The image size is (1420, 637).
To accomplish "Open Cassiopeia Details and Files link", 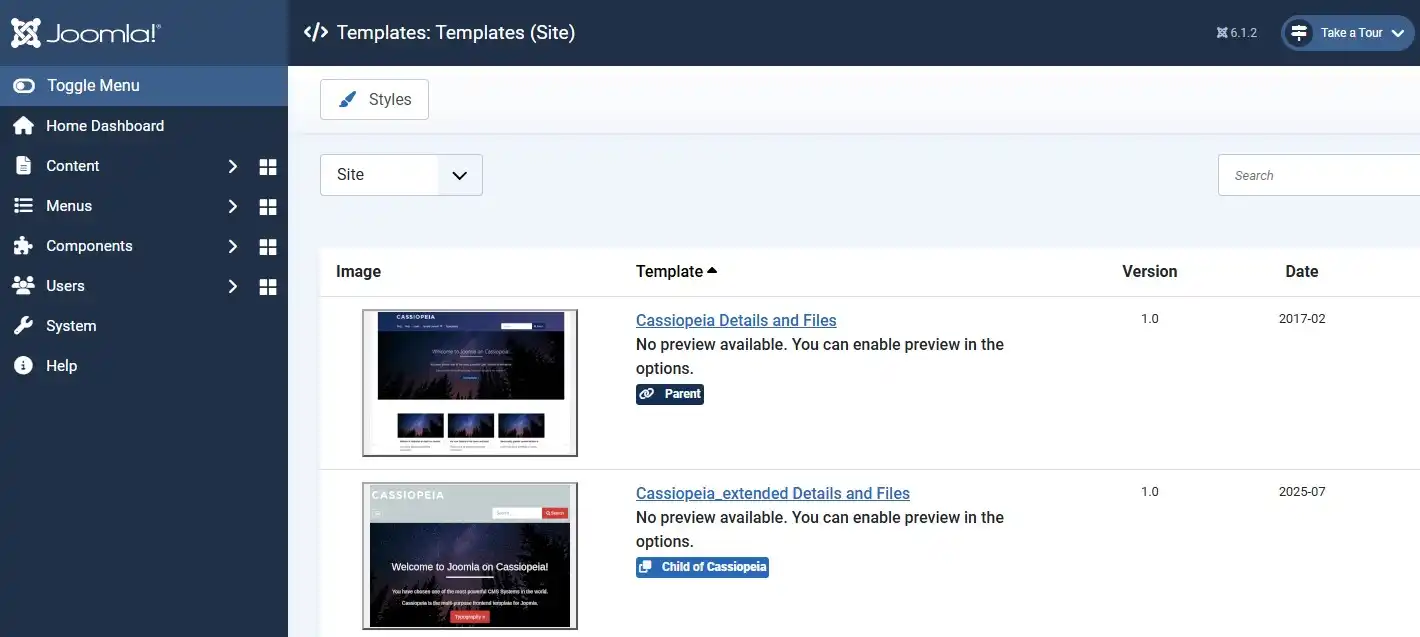I will (736, 321).
